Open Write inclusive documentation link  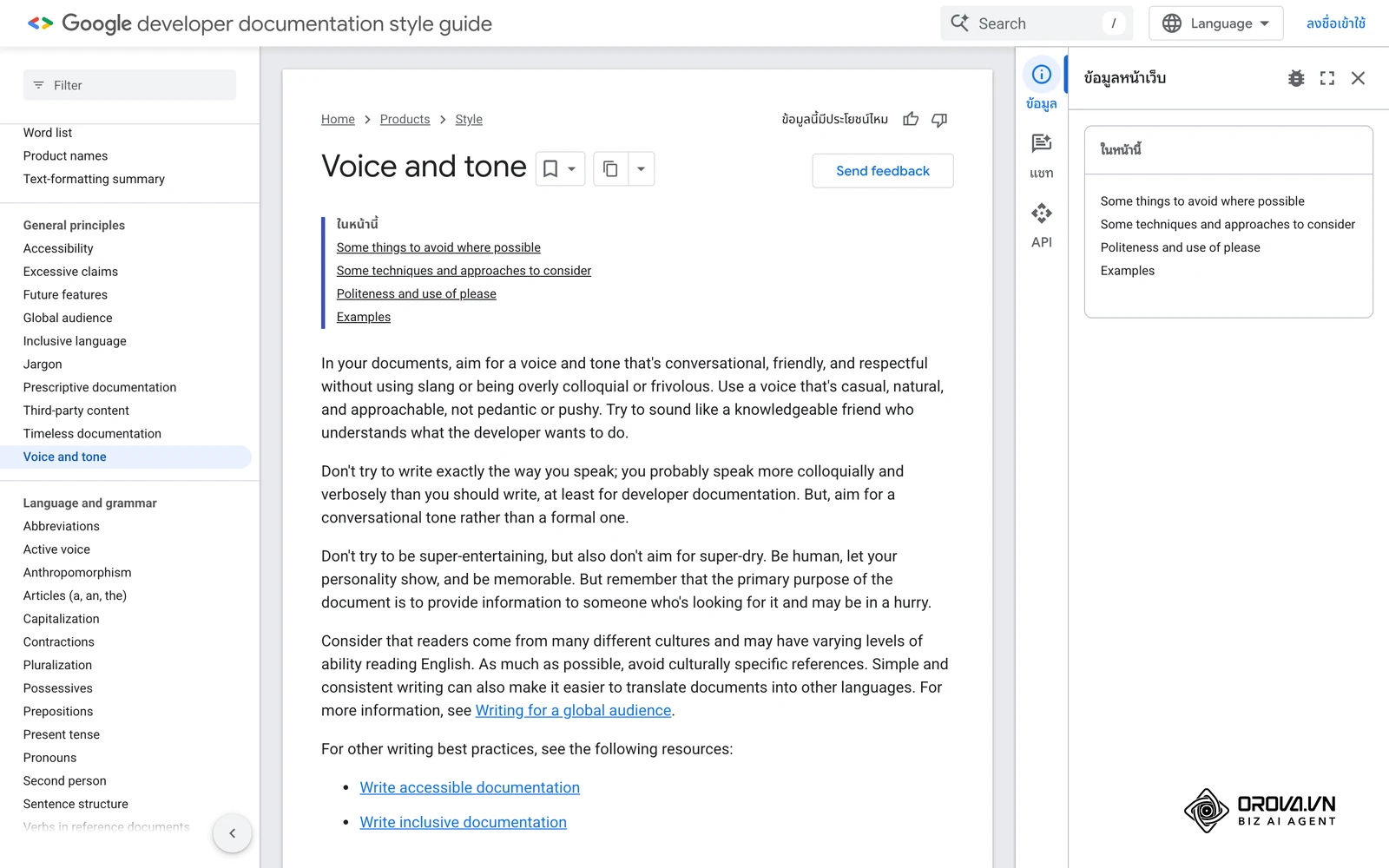click(464, 822)
